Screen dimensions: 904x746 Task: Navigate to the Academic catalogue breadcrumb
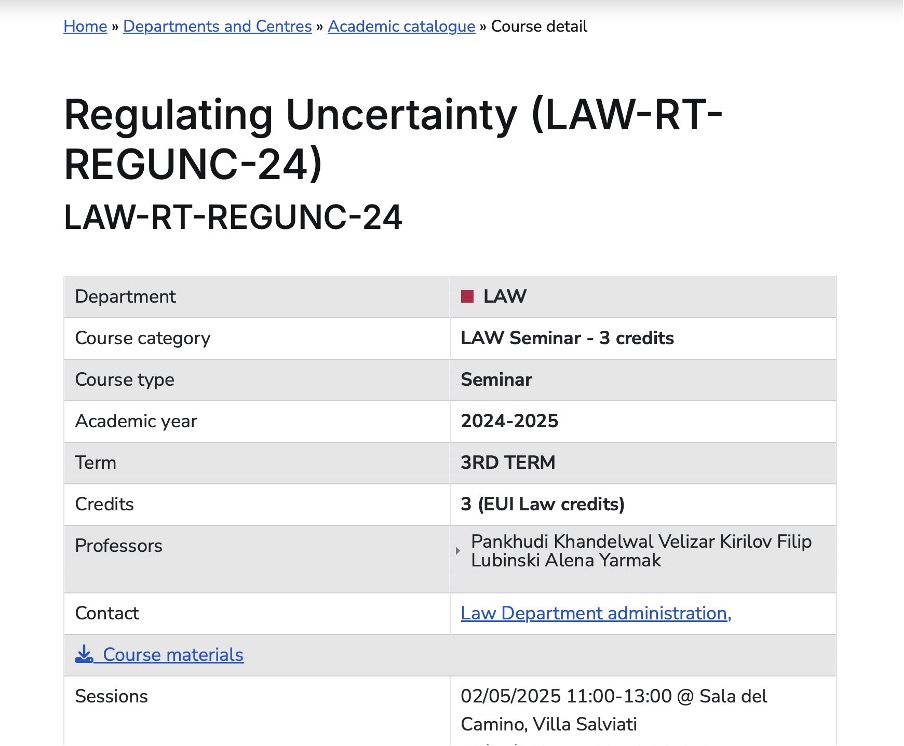click(x=401, y=26)
